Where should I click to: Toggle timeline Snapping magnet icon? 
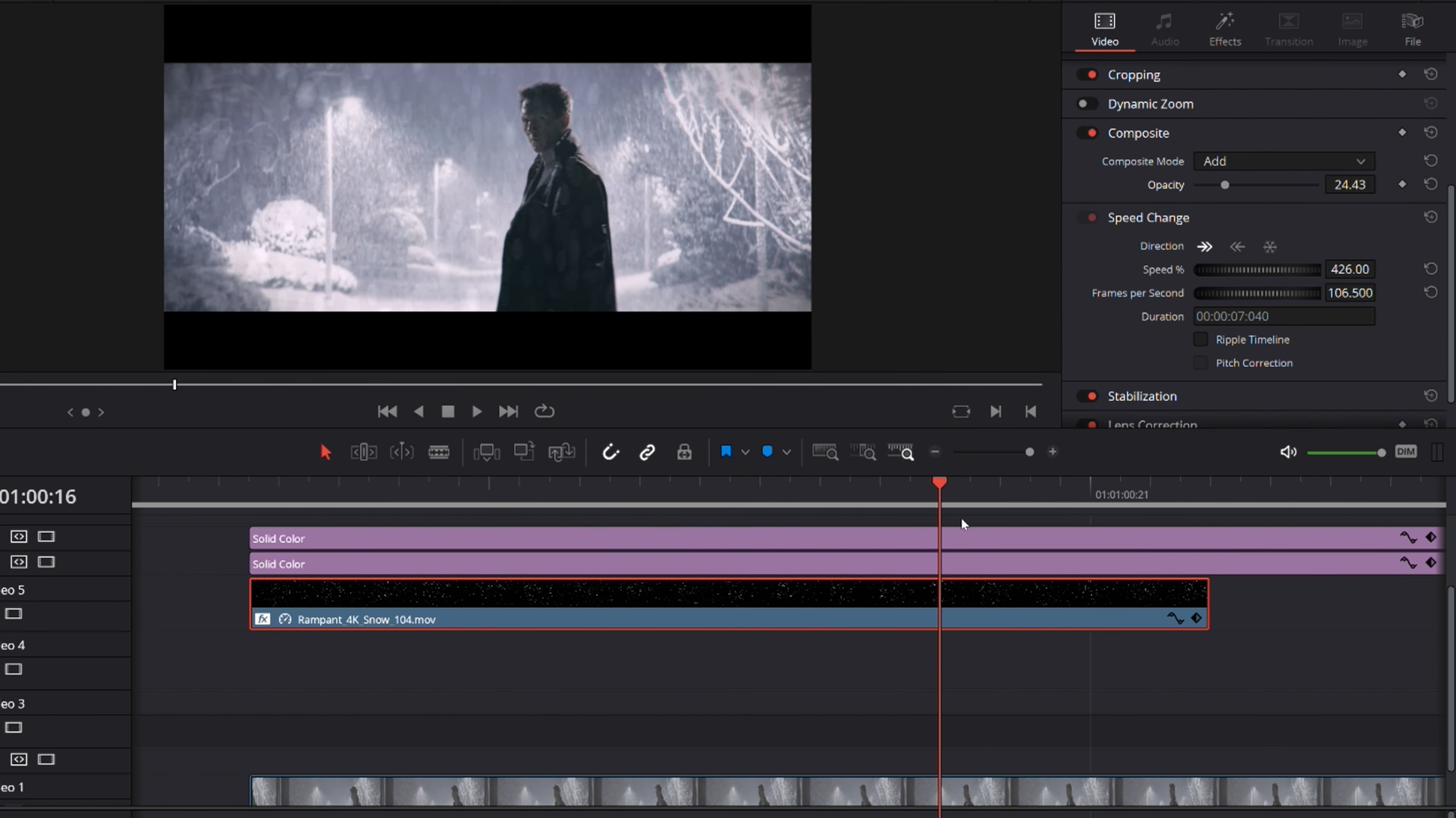pyautogui.click(x=610, y=453)
